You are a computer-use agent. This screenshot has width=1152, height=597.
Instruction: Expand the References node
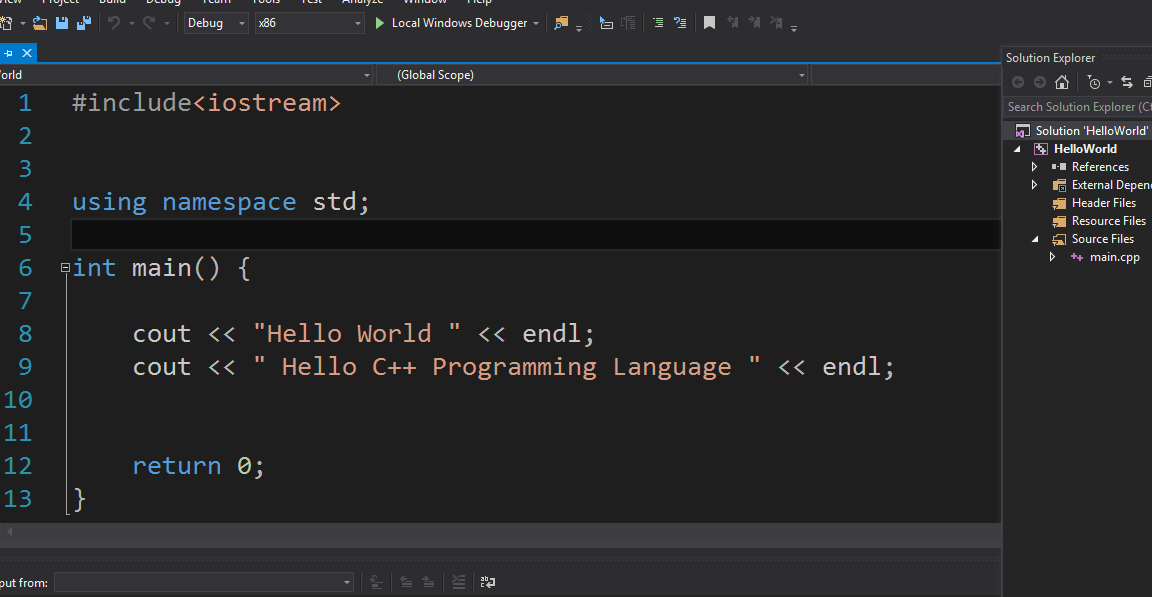click(1035, 166)
